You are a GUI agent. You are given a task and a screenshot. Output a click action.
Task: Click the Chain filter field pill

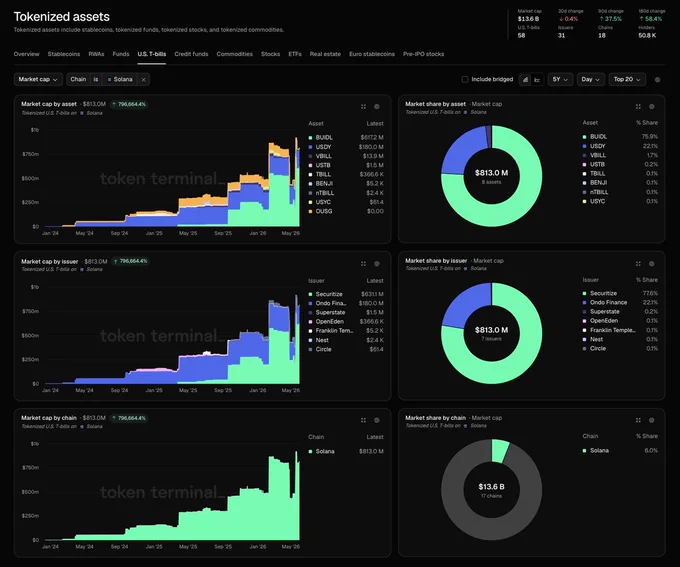point(78,79)
